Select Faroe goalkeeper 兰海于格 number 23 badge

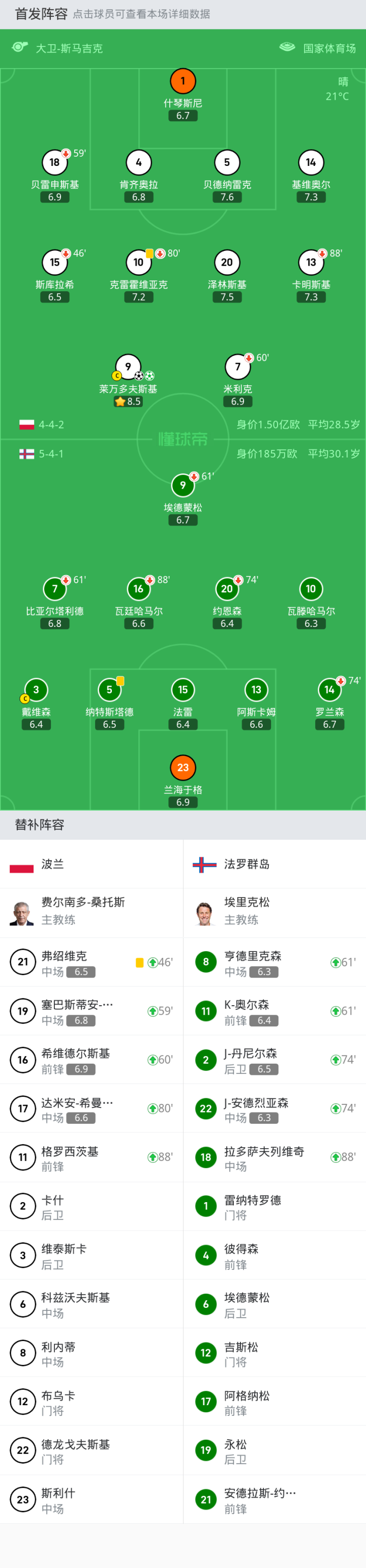click(183, 767)
